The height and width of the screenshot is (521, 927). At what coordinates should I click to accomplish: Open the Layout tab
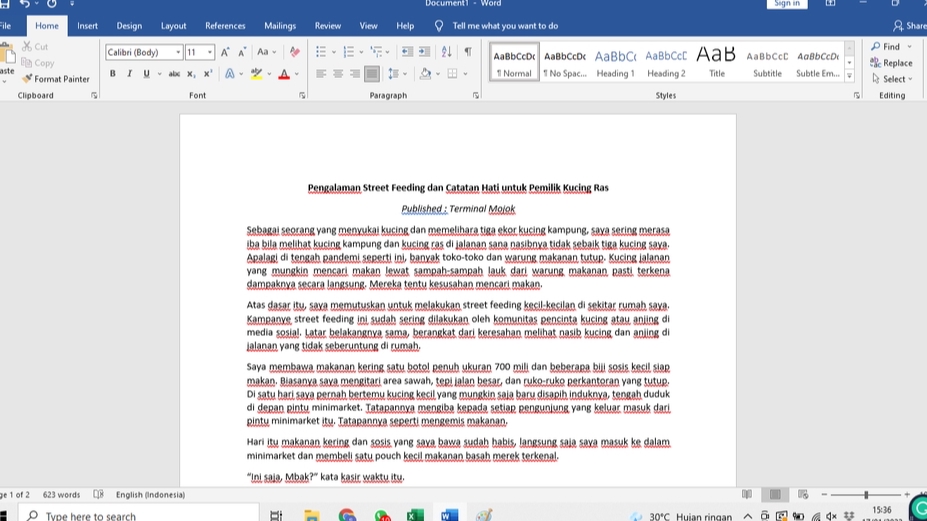coord(173,26)
